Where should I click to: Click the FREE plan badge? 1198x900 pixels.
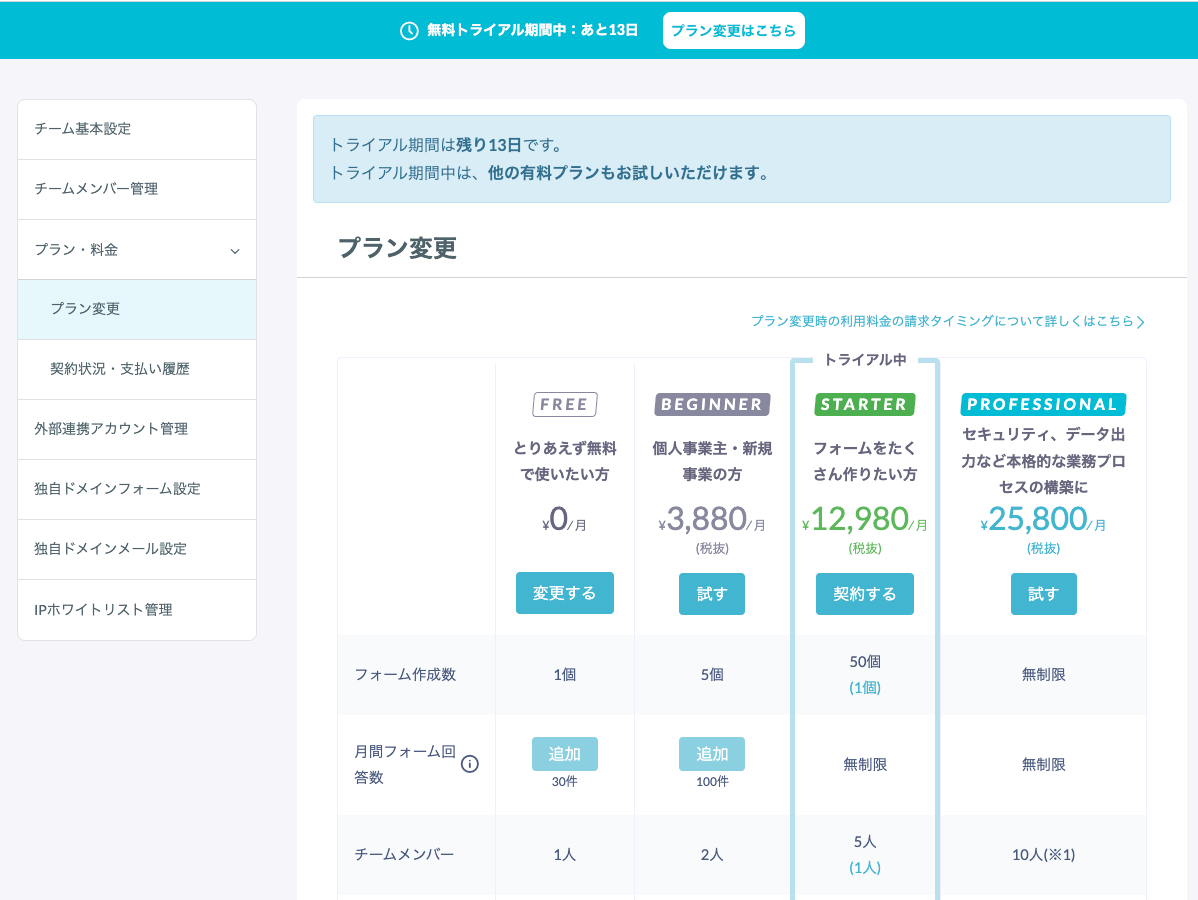click(564, 404)
